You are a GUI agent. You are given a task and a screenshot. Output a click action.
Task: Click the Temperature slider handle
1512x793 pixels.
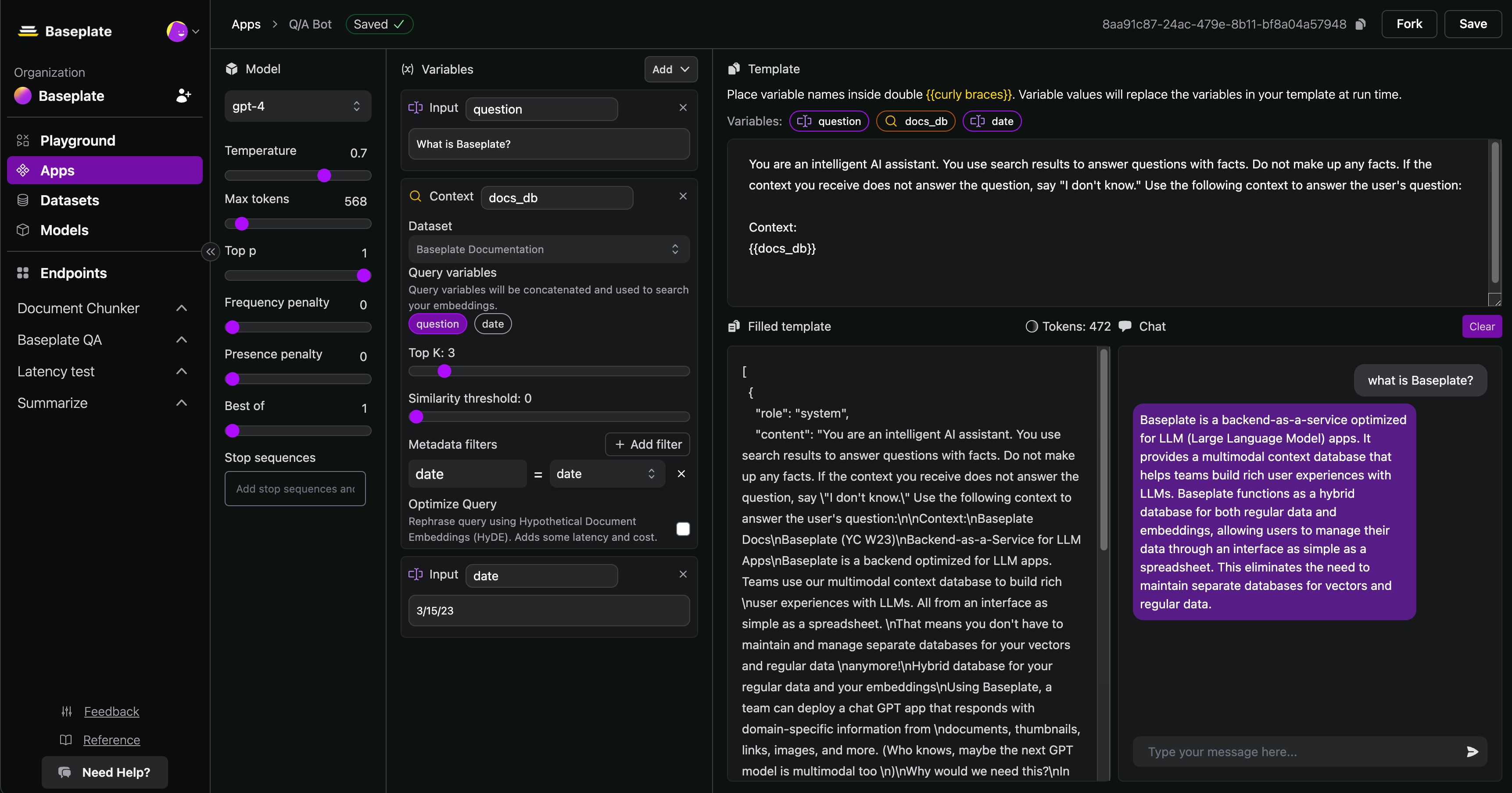pos(324,175)
